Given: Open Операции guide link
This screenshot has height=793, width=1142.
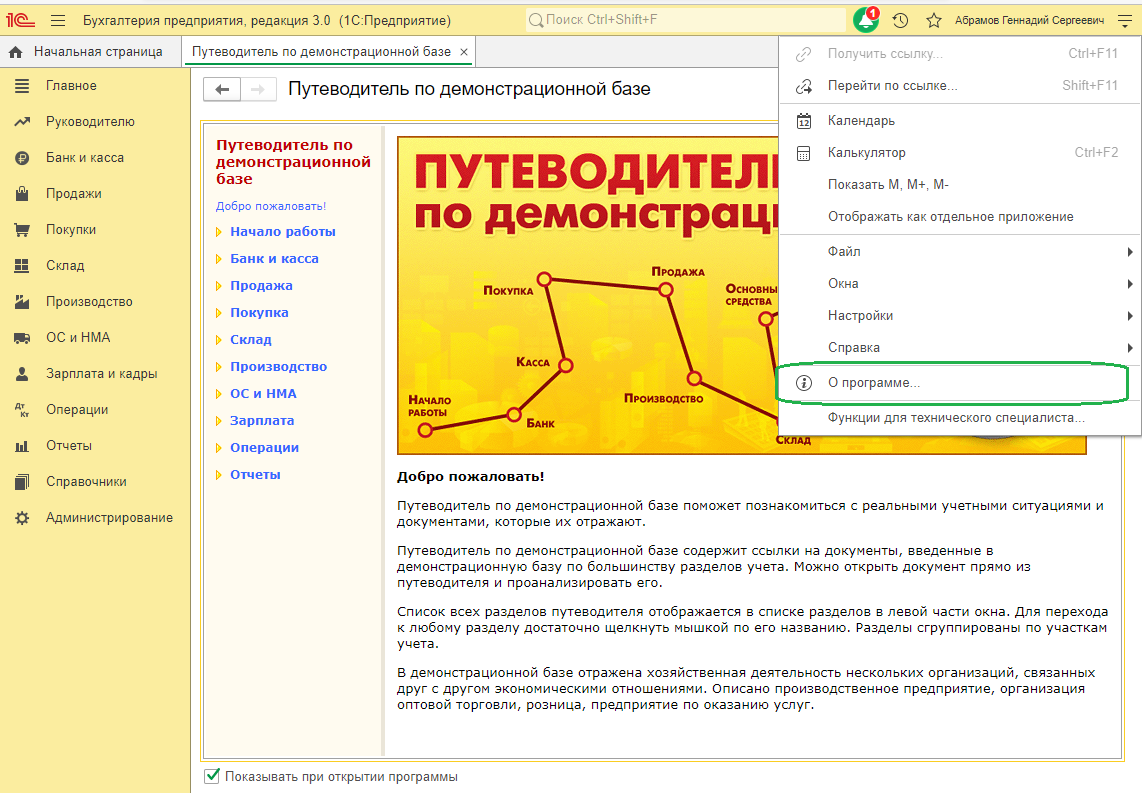Looking at the screenshot, I should (264, 447).
